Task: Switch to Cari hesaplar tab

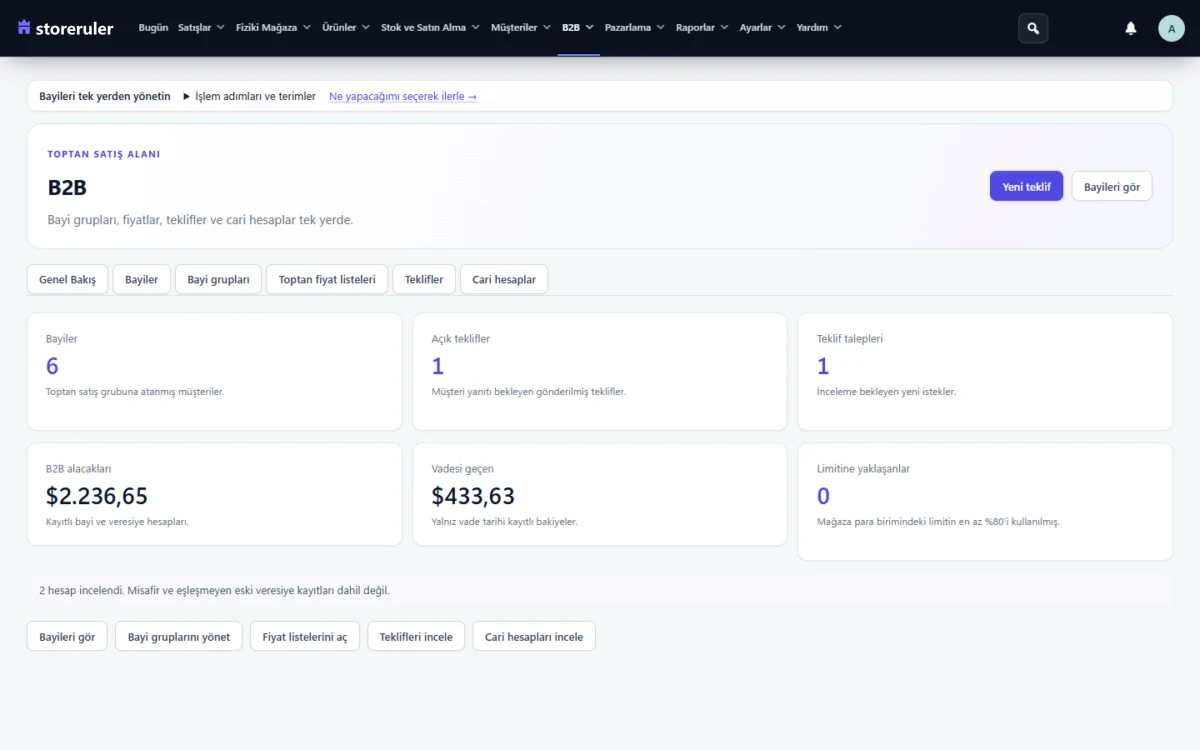Action: [x=504, y=280]
